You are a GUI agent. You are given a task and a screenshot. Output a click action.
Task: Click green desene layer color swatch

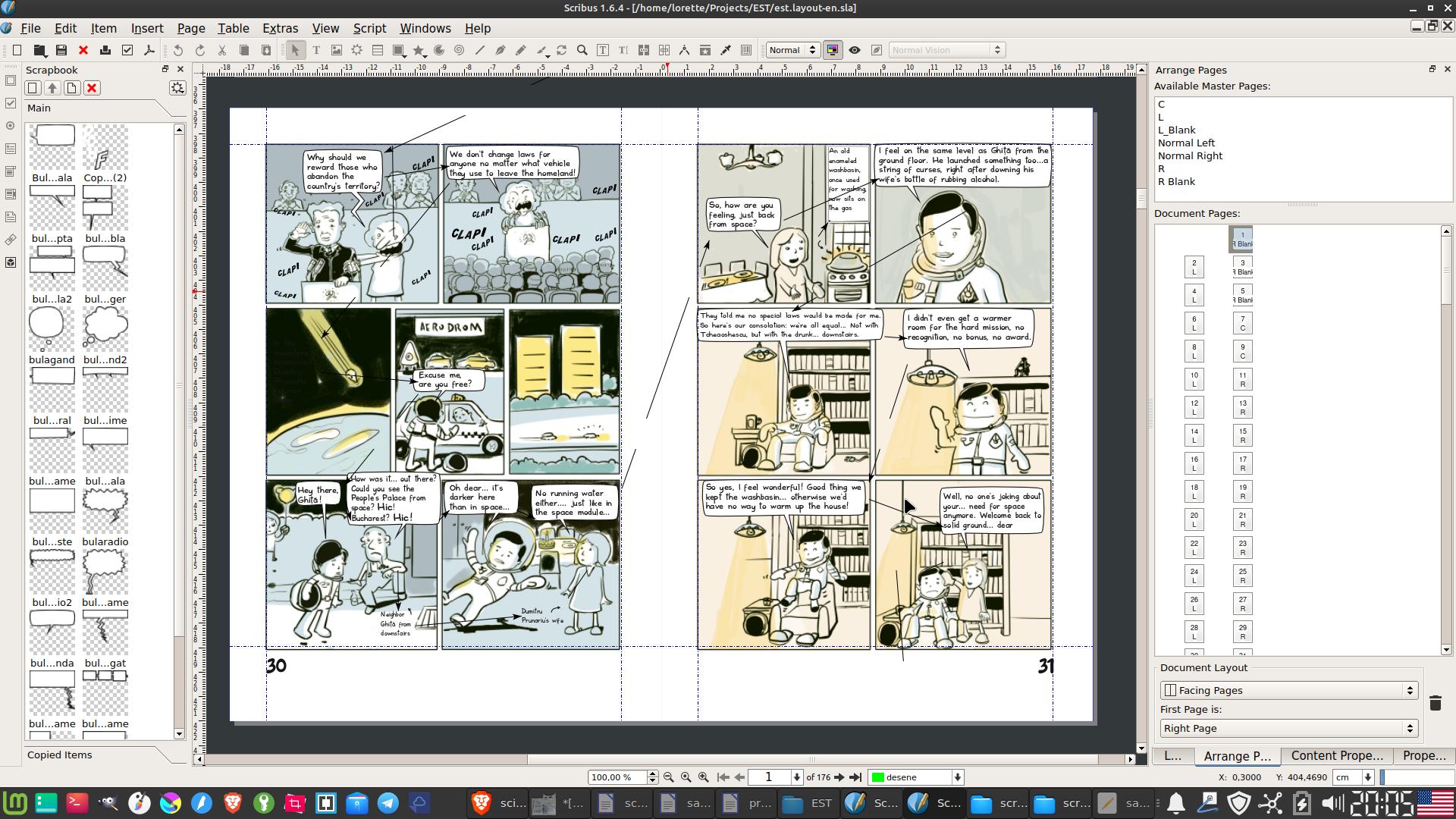click(878, 777)
